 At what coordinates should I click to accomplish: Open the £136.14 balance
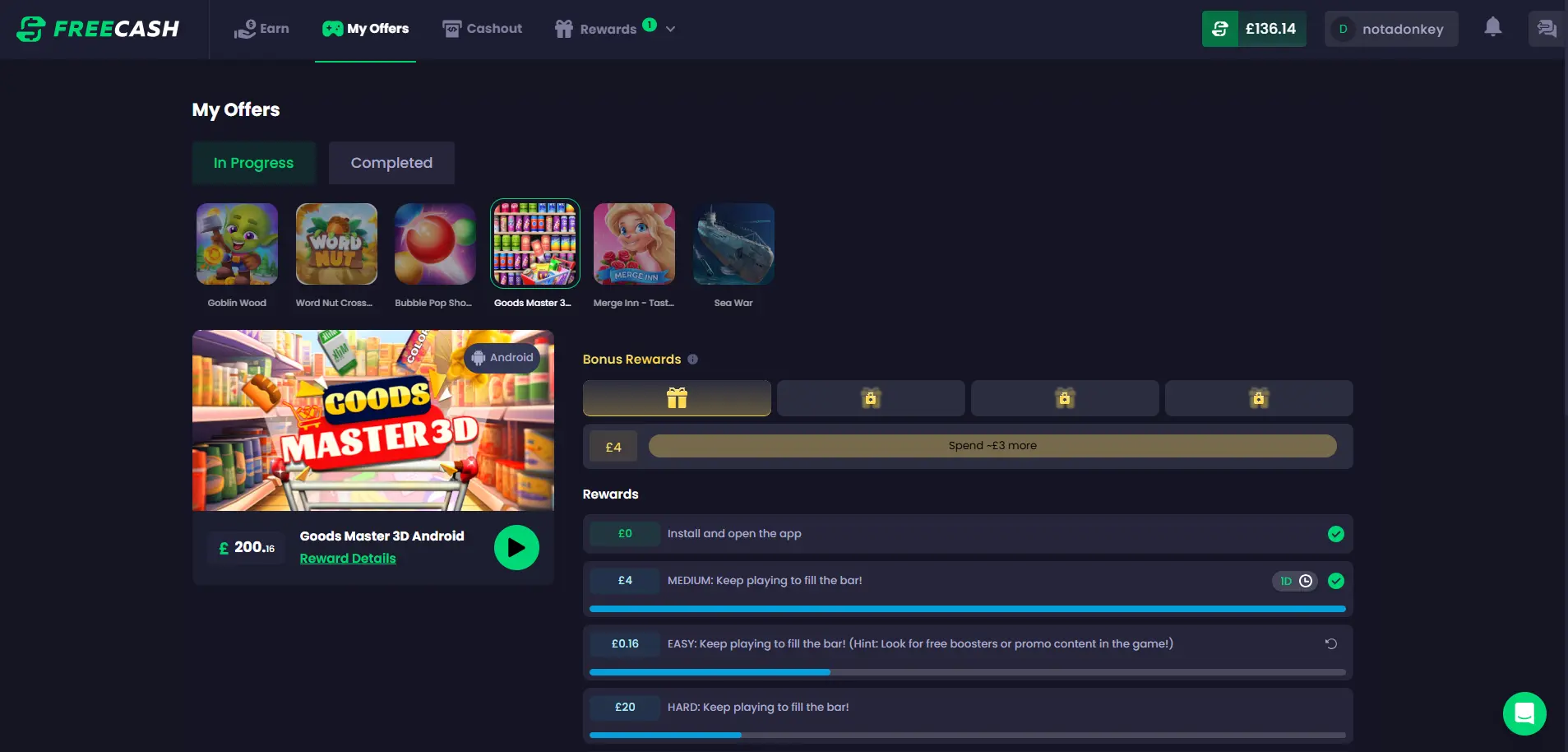point(1254,29)
